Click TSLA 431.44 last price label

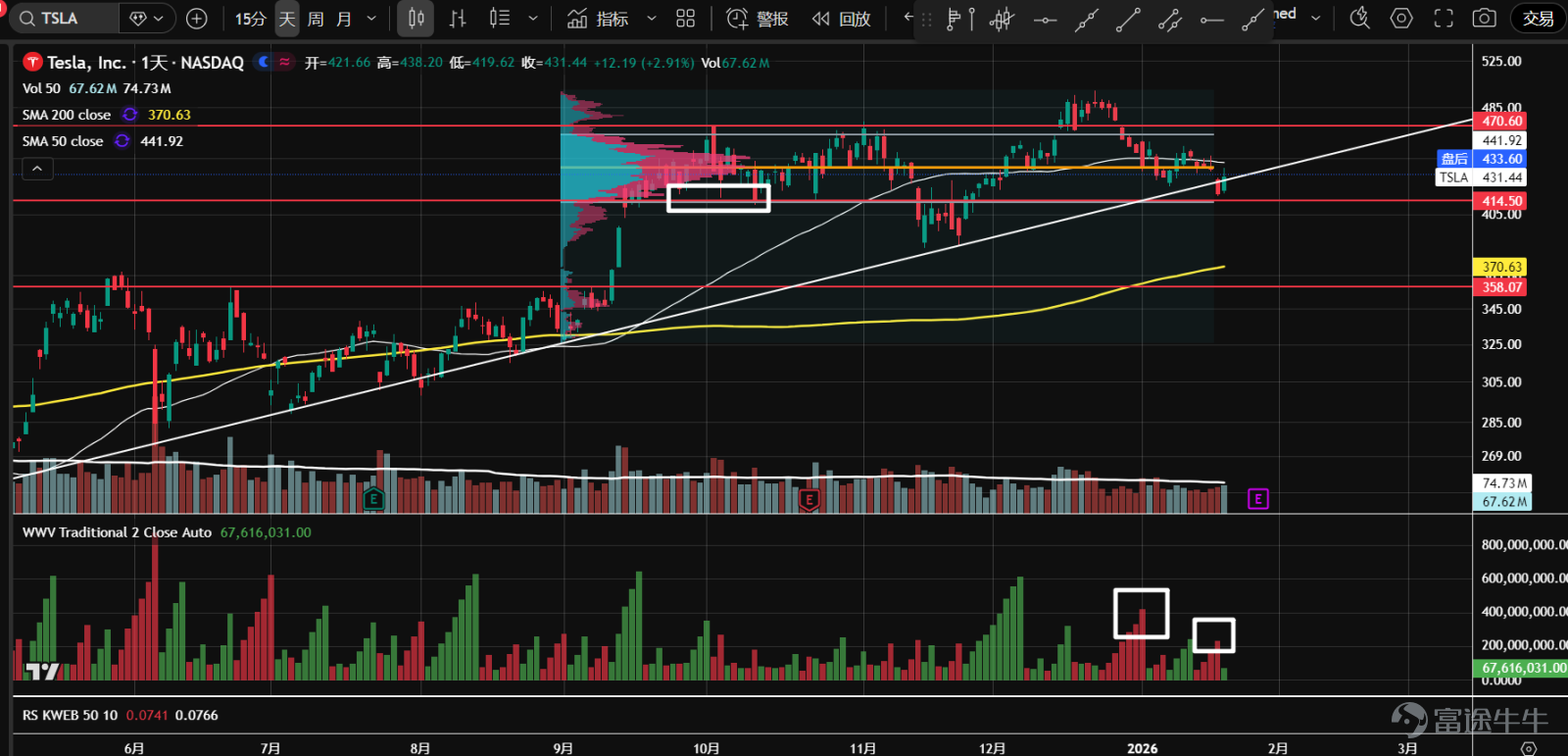tap(1482, 177)
